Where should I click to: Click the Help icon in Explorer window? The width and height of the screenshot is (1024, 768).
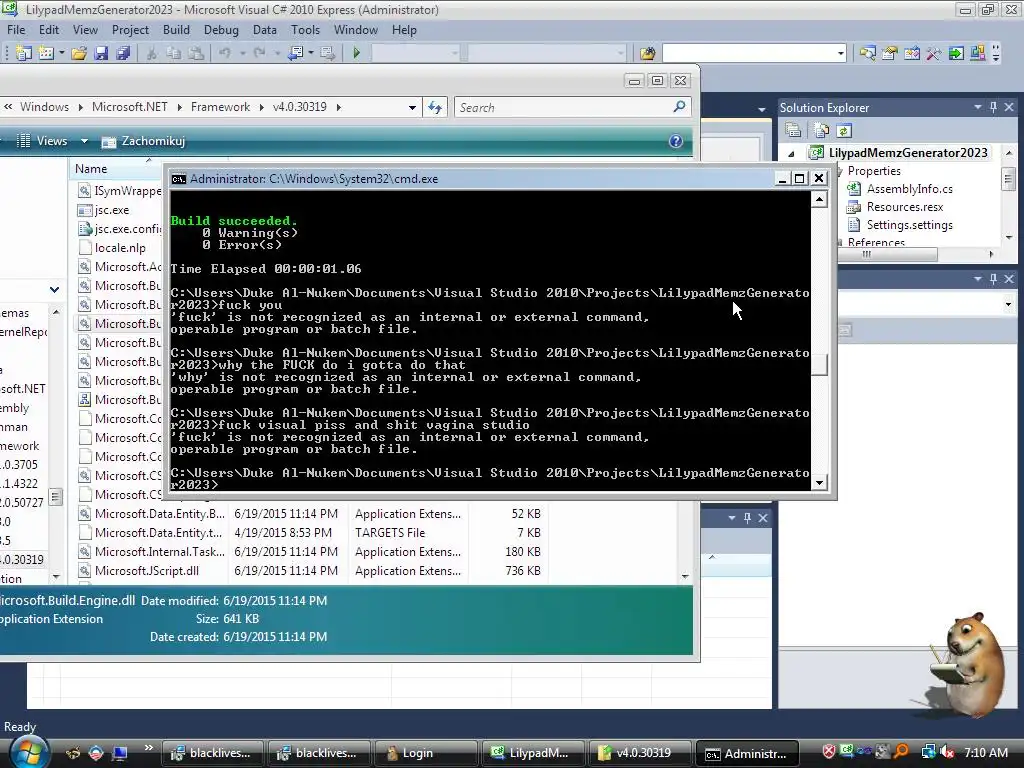tap(676, 141)
